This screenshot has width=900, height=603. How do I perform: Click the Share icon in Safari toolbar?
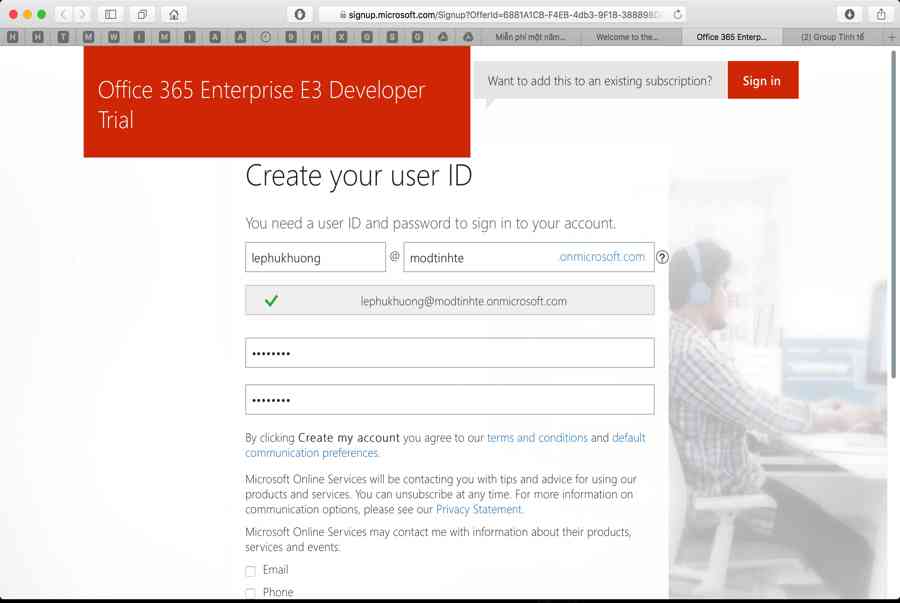880,15
